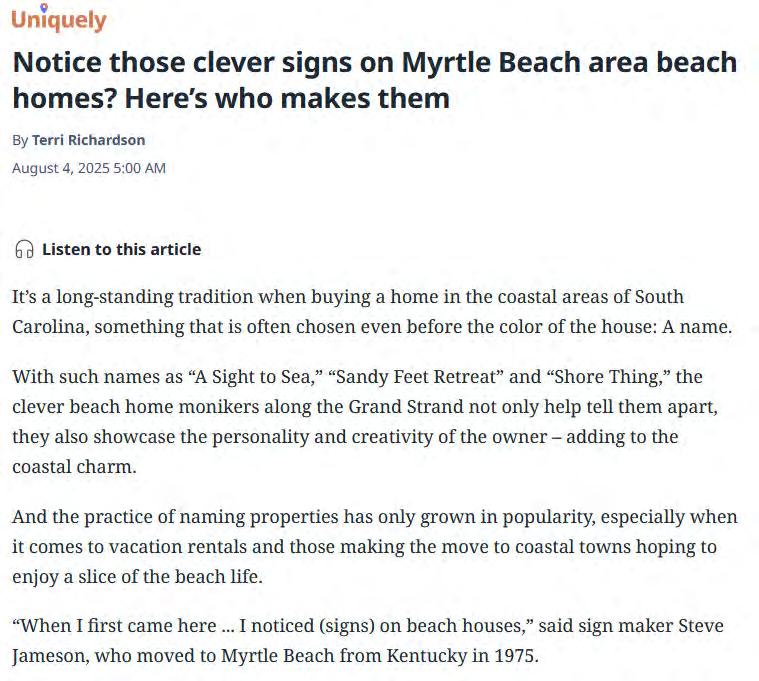Viewport: 759px width, 681px height.
Task: Click the word "By" before the author name
Action: pos(20,140)
